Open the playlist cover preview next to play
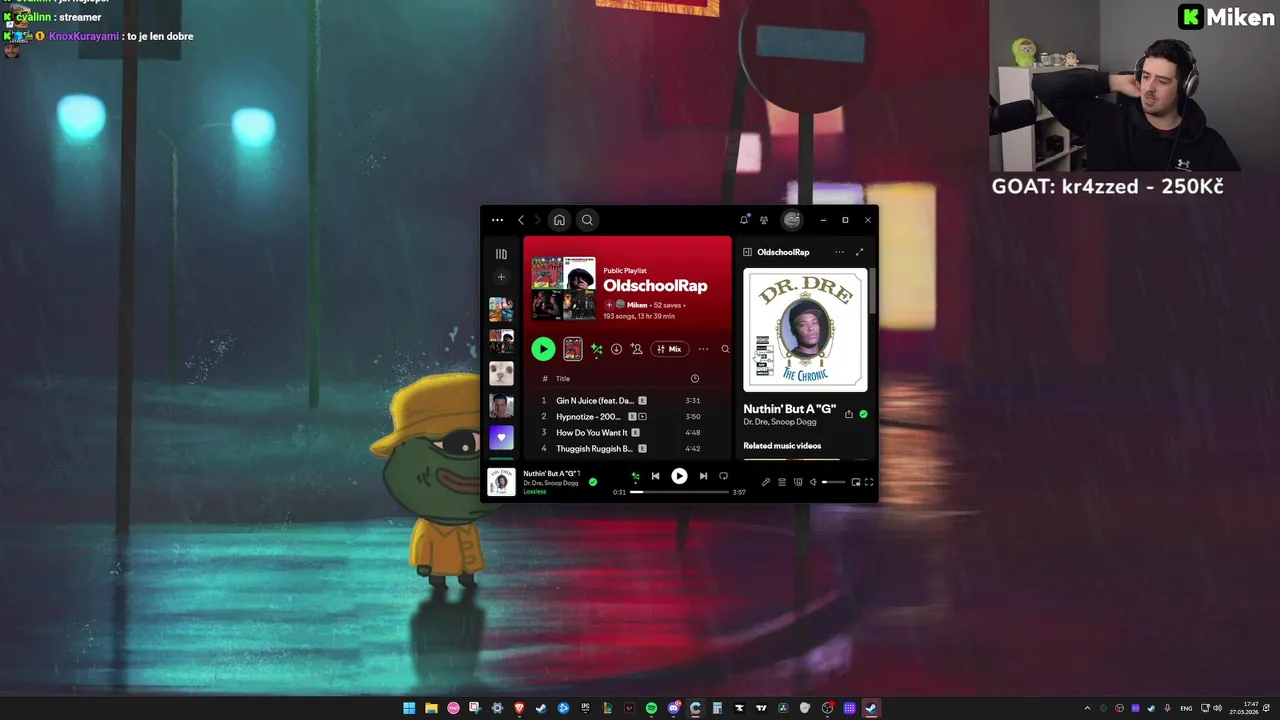Image resolution: width=1280 pixels, height=720 pixels. [573, 349]
